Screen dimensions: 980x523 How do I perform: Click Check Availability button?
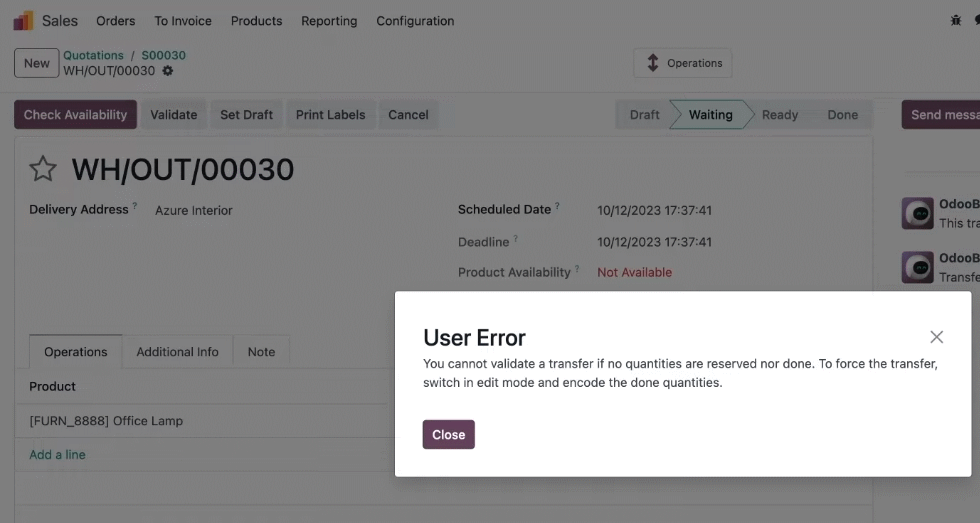pos(76,114)
